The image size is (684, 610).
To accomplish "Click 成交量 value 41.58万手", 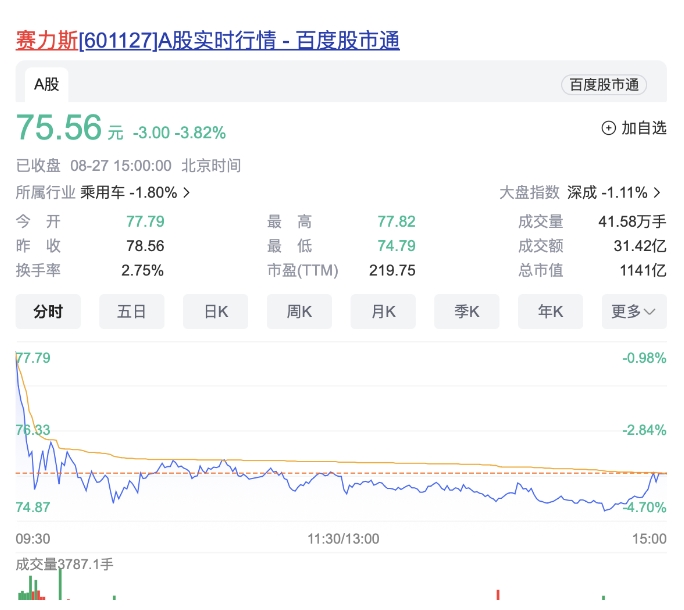I will [x=633, y=222].
